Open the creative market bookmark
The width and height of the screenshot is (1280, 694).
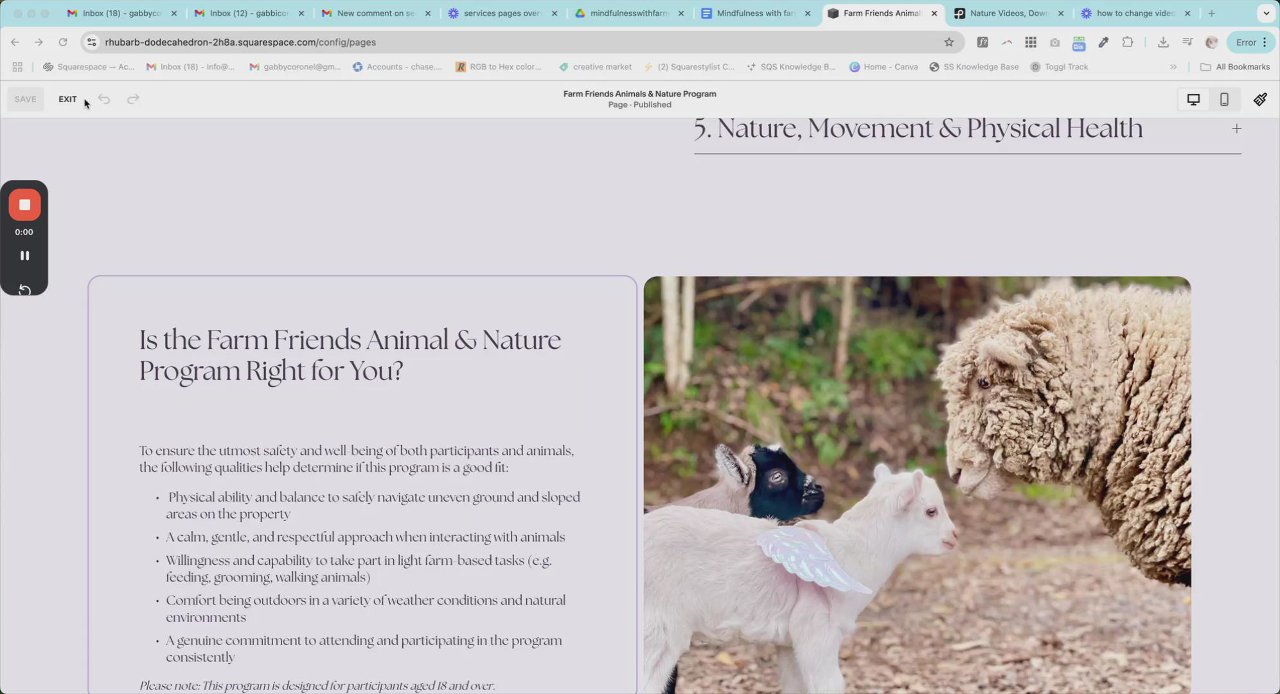pyautogui.click(x=595, y=67)
